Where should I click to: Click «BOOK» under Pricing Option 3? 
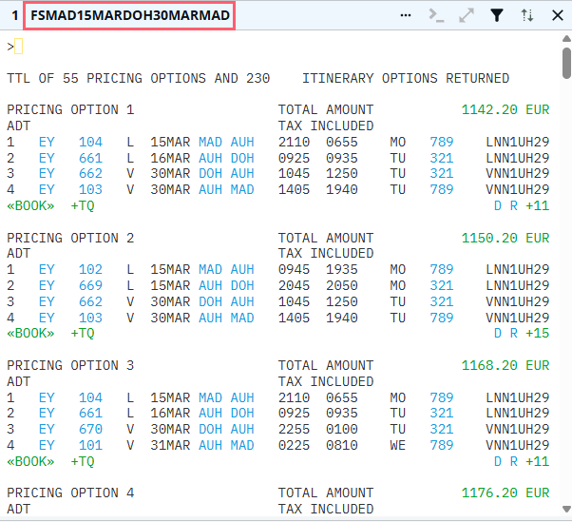click(31, 461)
